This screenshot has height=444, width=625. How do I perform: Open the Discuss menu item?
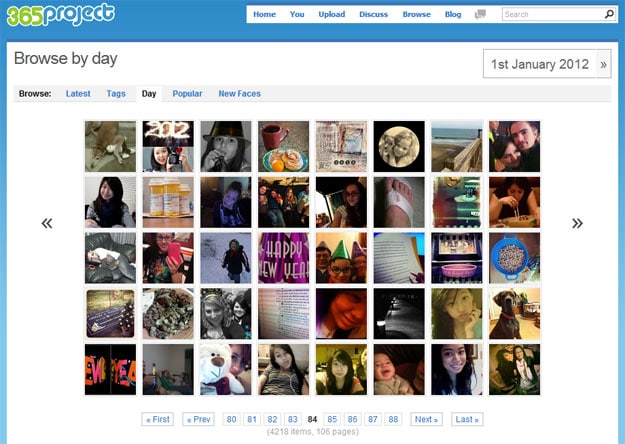coord(373,15)
